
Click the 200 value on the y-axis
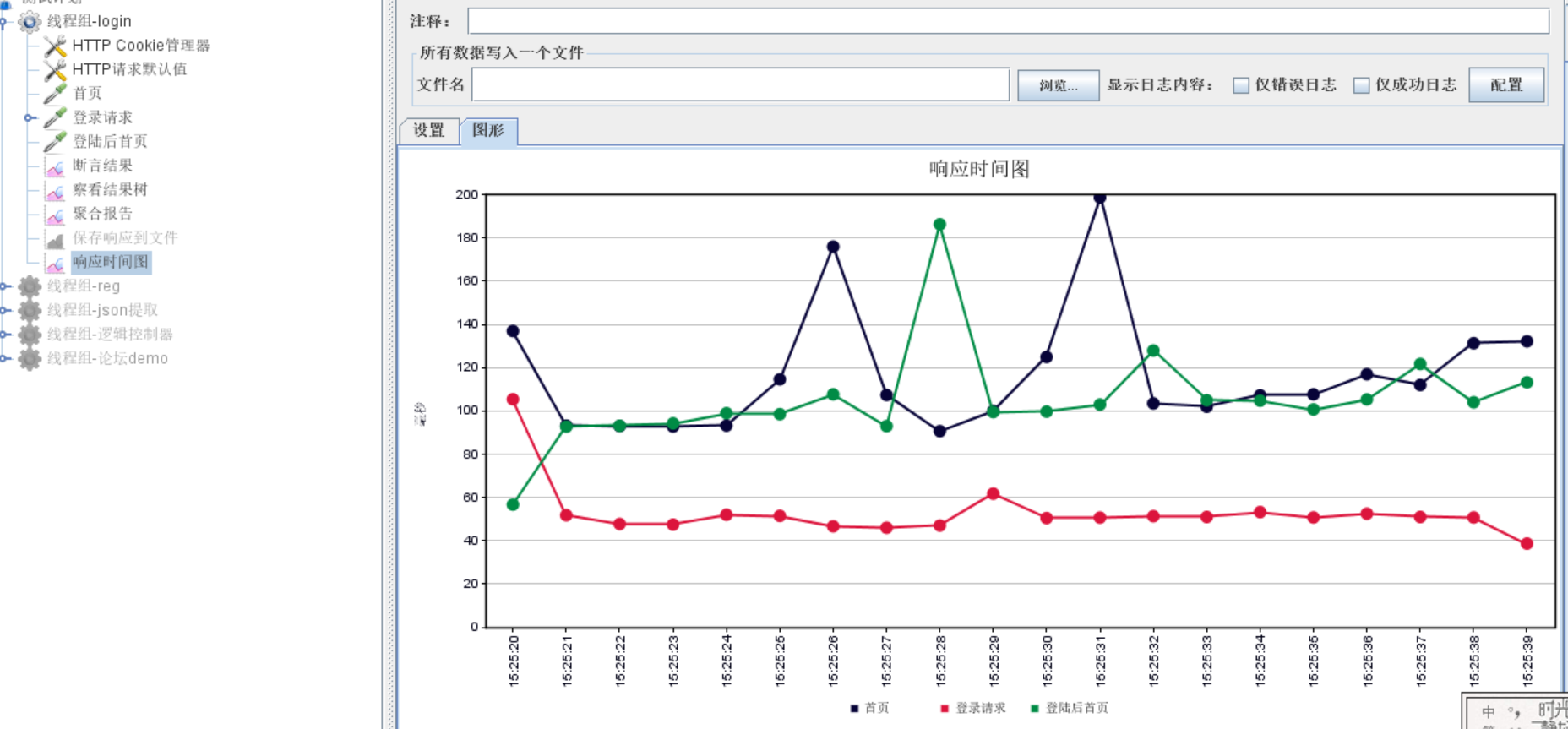click(x=467, y=194)
